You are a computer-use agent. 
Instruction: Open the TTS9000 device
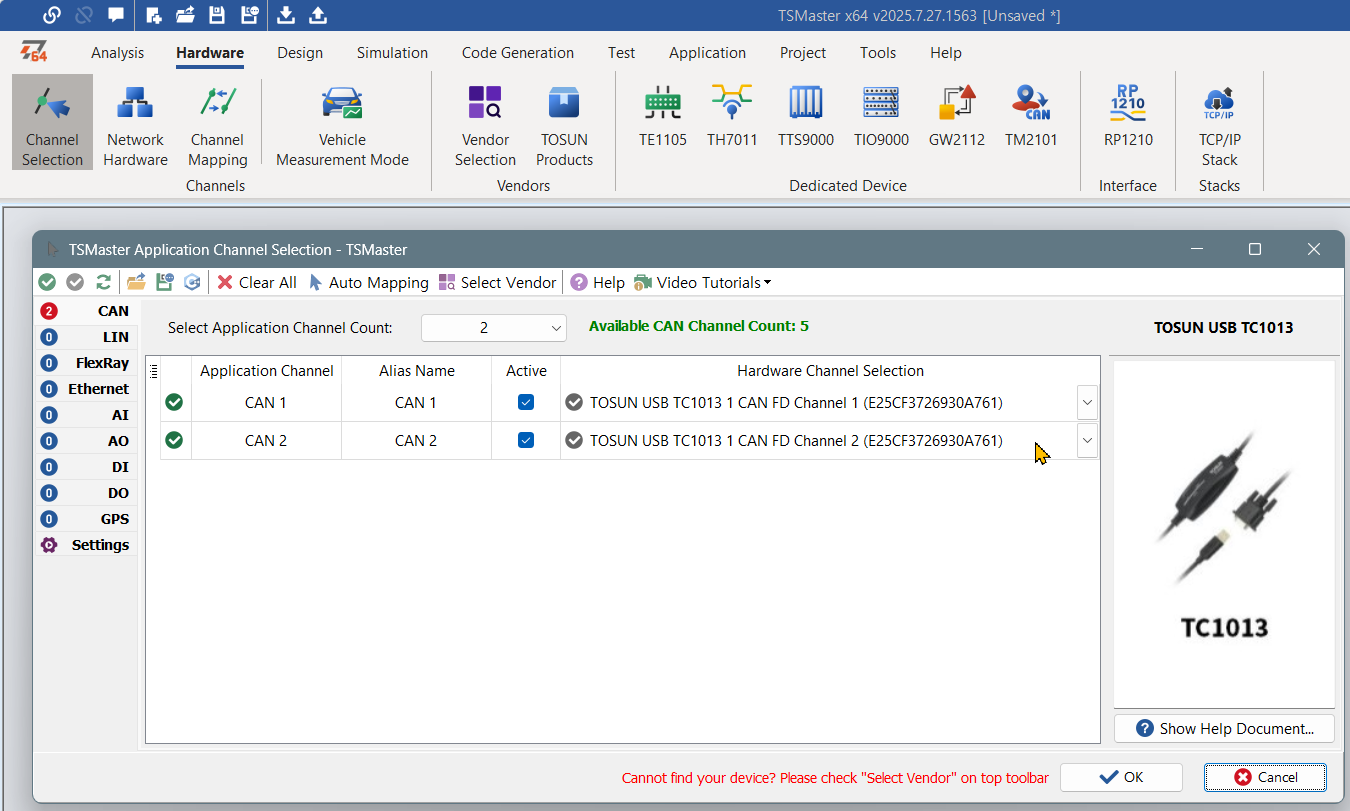pyautogui.click(x=806, y=115)
